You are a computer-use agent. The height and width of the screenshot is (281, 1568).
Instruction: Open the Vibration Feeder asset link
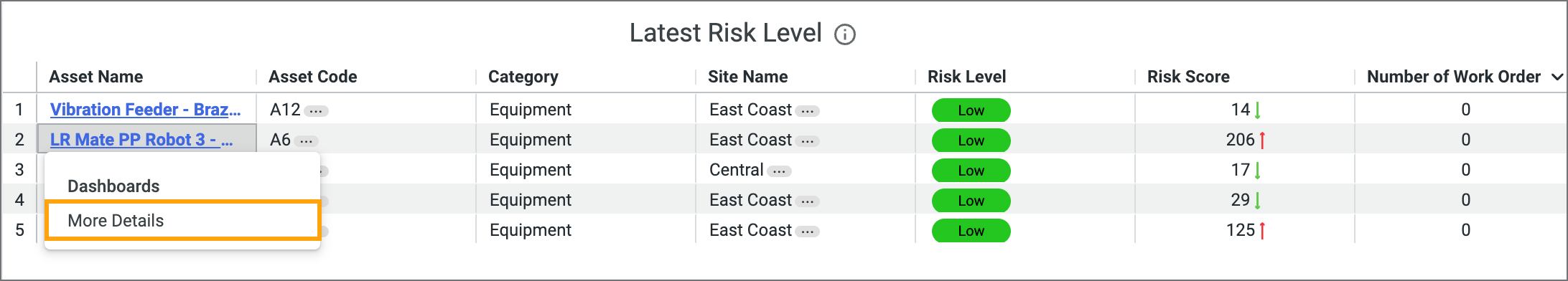(145, 110)
